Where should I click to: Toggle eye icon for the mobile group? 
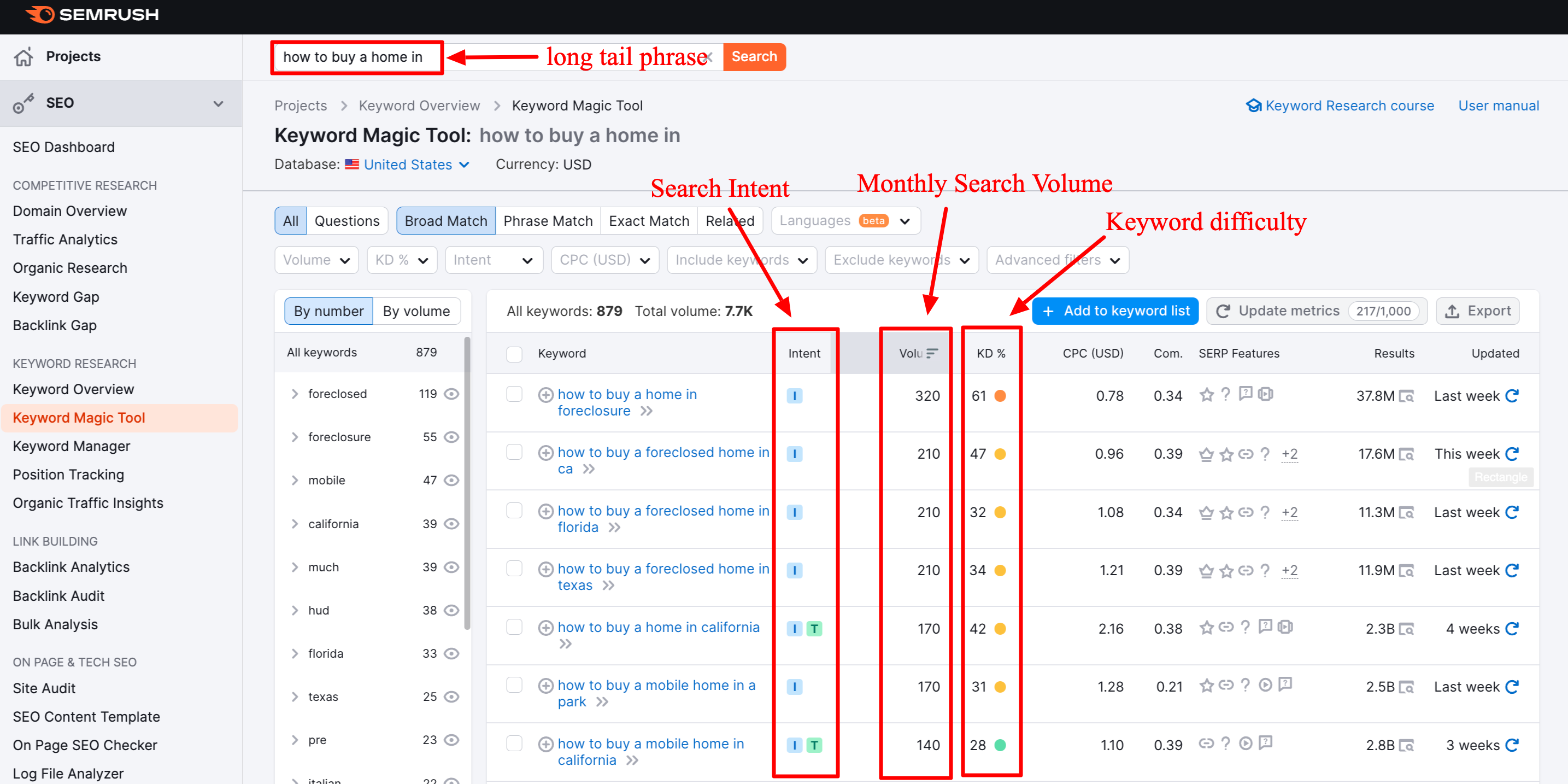(451, 480)
